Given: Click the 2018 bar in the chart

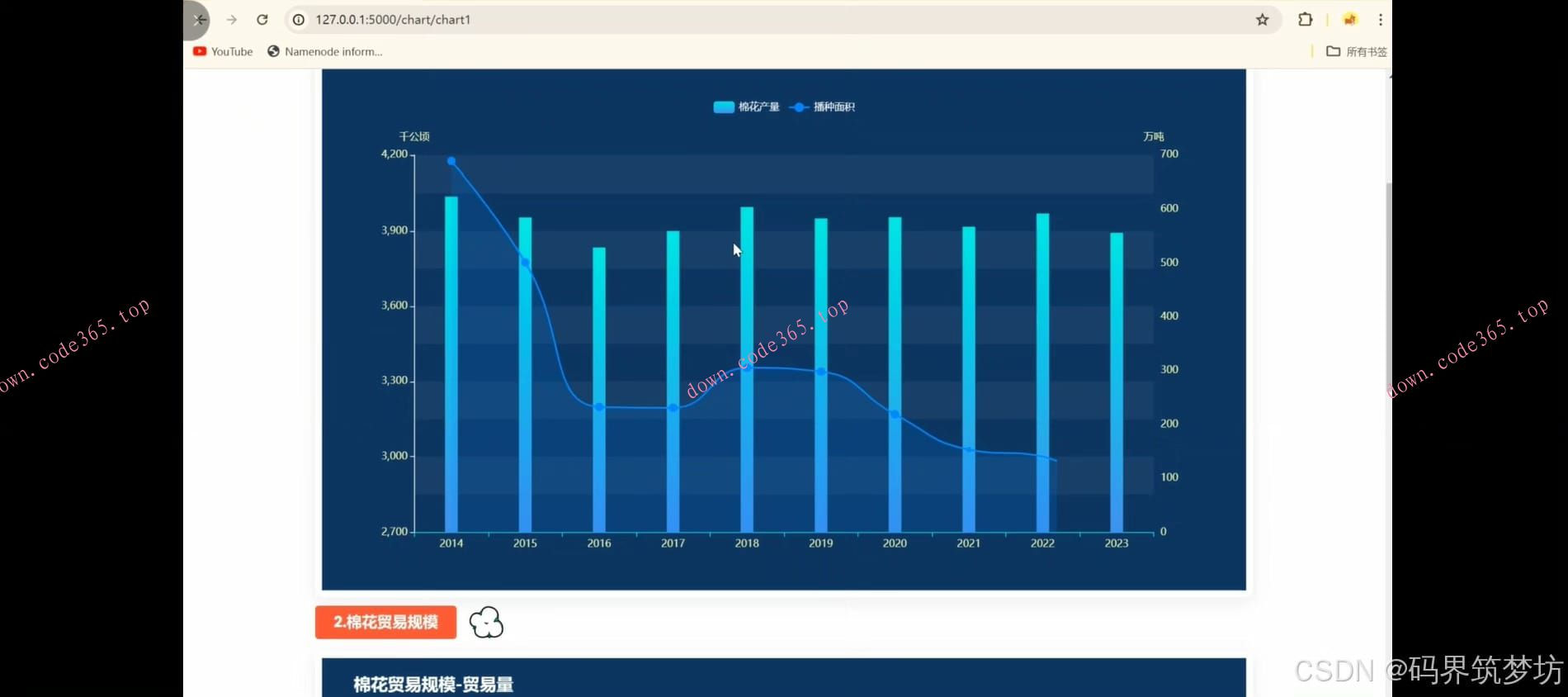Looking at the screenshot, I should coord(747,369).
